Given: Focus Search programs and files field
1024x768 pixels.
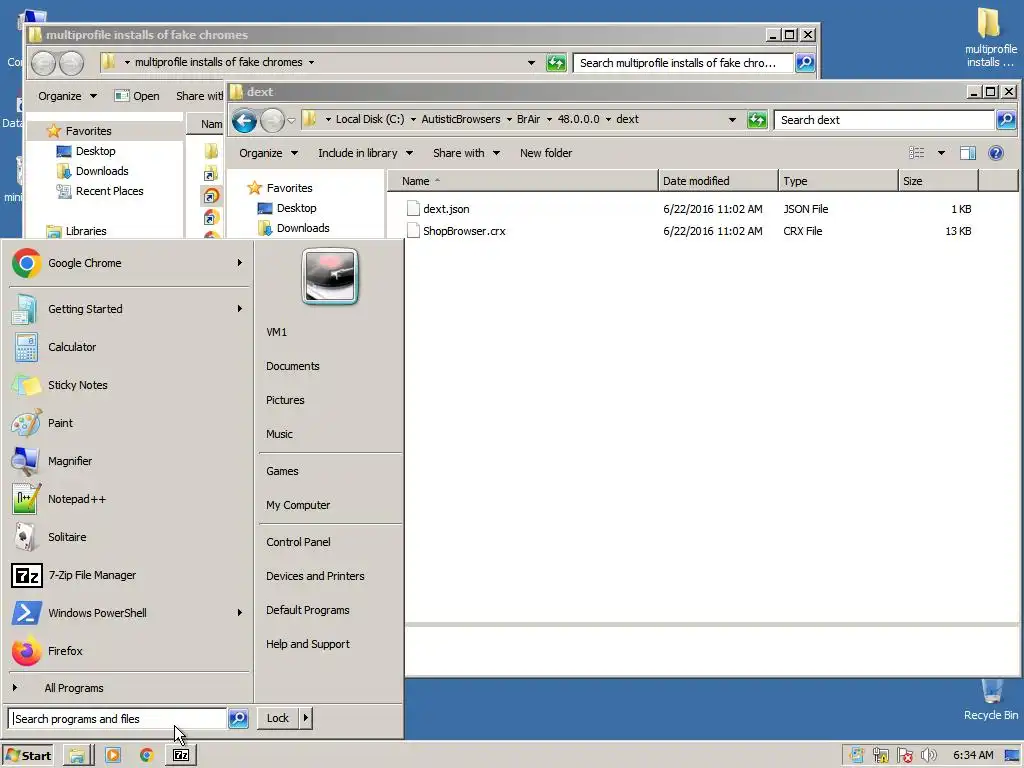Looking at the screenshot, I should pyautogui.click(x=118, y=718).
